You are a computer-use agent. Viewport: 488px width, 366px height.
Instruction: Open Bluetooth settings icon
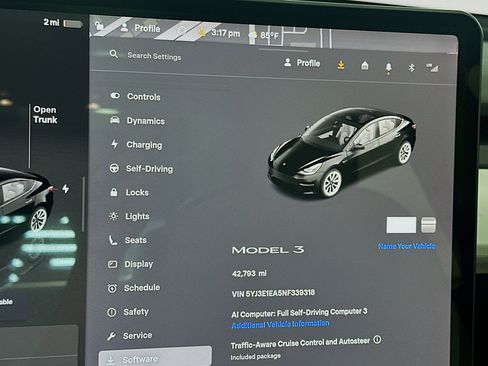click(x=411, y=67)
